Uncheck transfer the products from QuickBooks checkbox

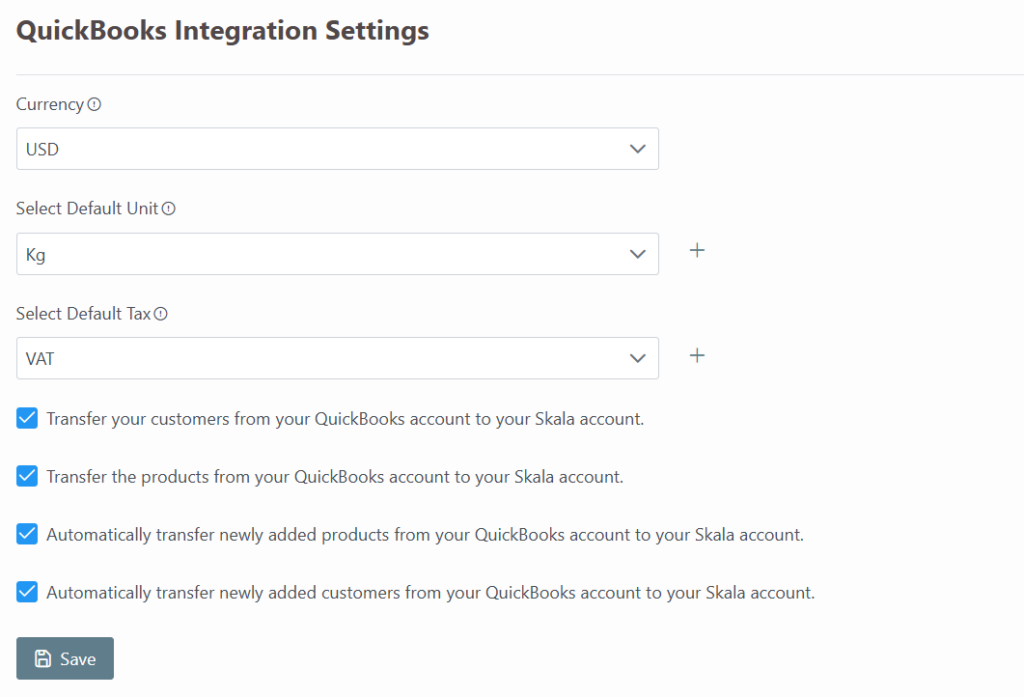pyautogui.click(x=27, y=477)
